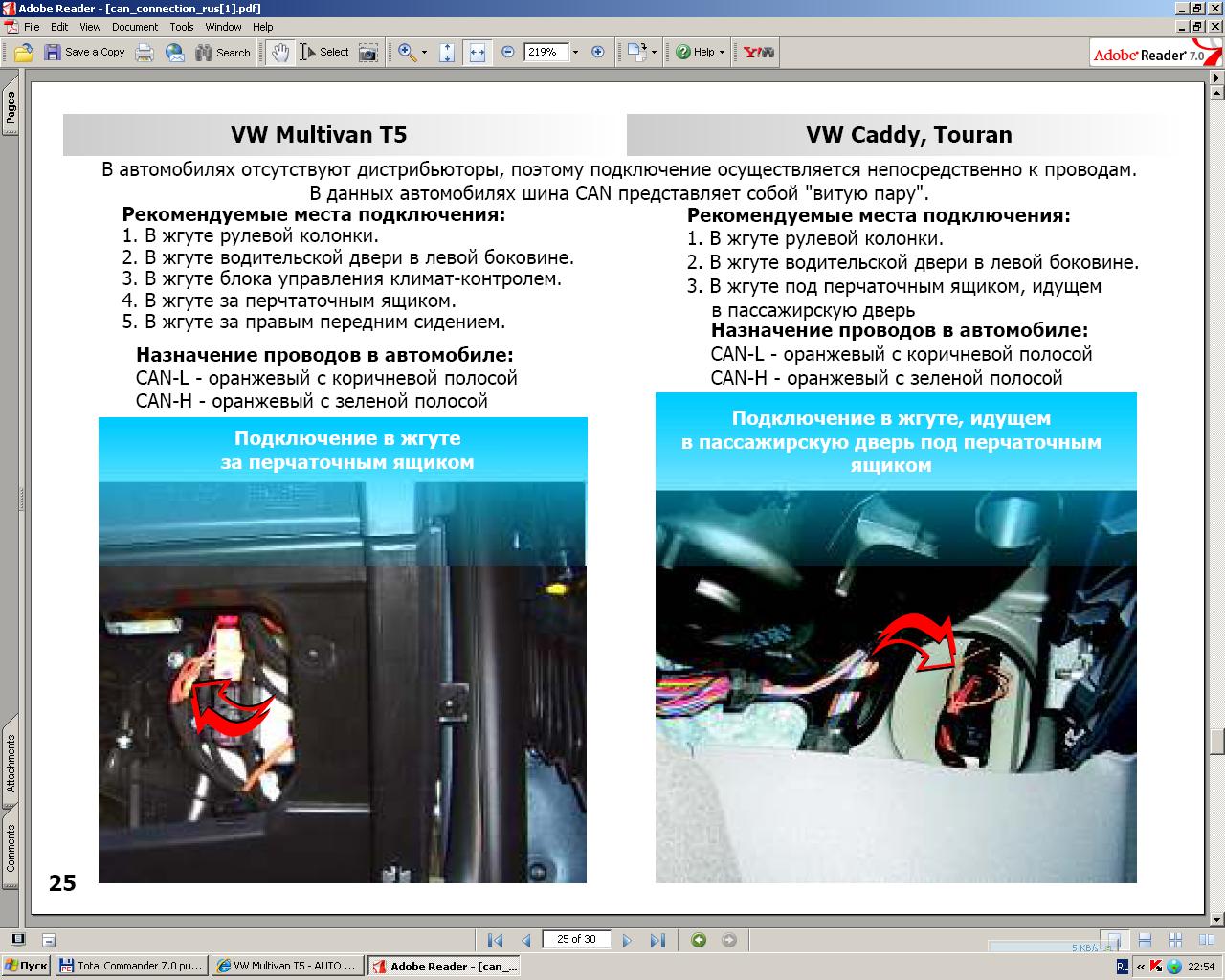Set Fit Page view
1225x980 pixels.
[x=447, y=53]
